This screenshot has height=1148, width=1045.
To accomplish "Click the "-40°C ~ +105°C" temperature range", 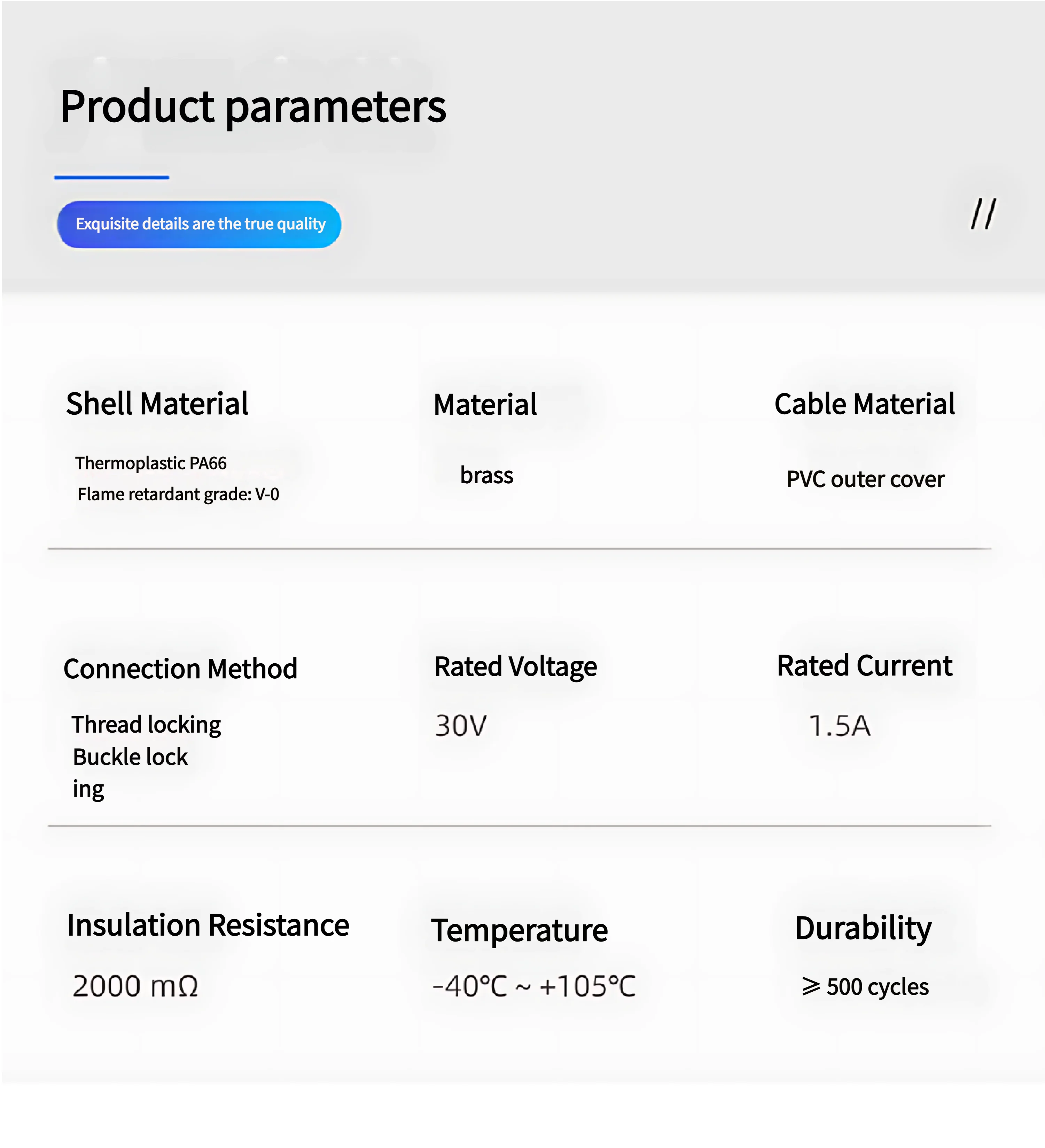I will 533,986.
